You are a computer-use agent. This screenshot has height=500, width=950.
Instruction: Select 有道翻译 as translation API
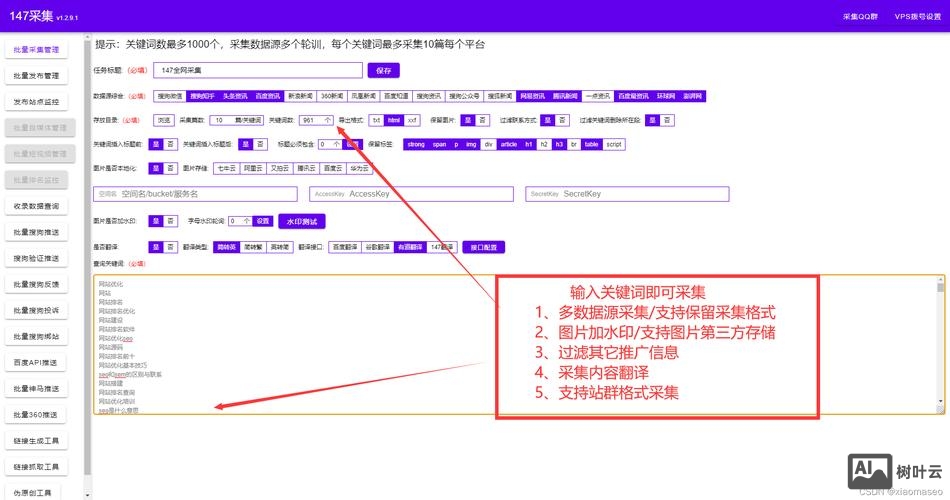tap(410, 247)
